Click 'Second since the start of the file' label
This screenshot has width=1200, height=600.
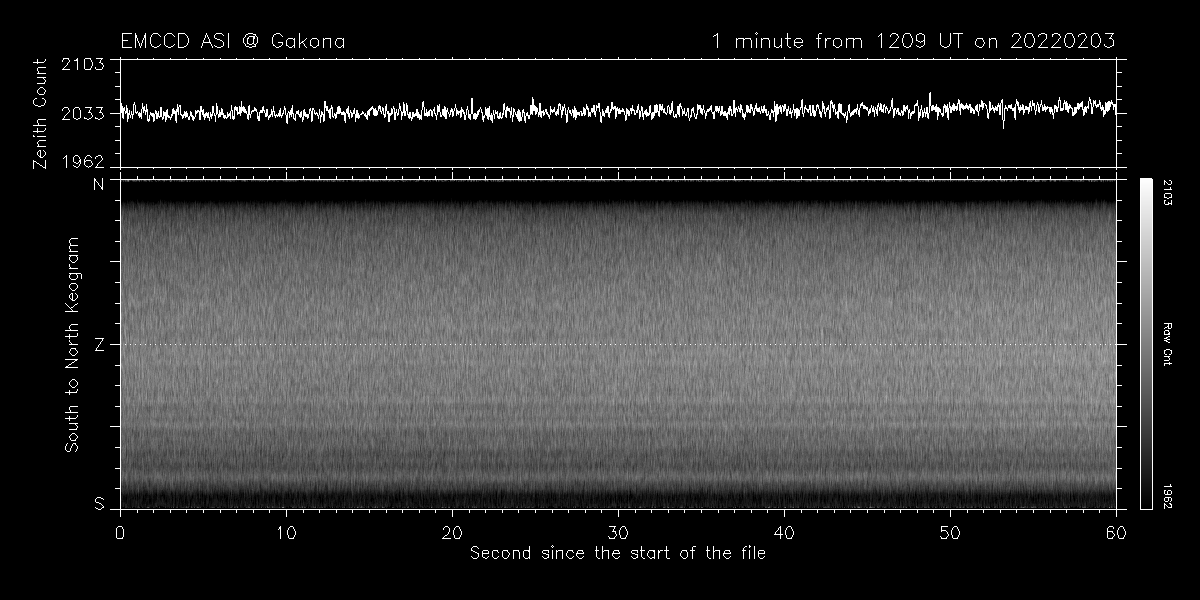click(x=618, y=552)
